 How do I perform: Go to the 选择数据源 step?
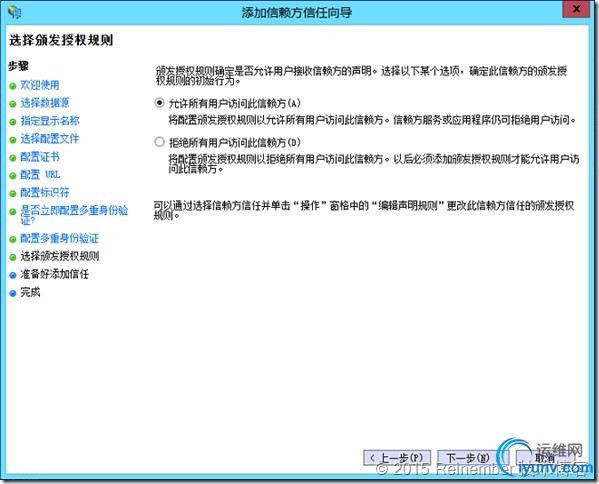click(45, 103)
